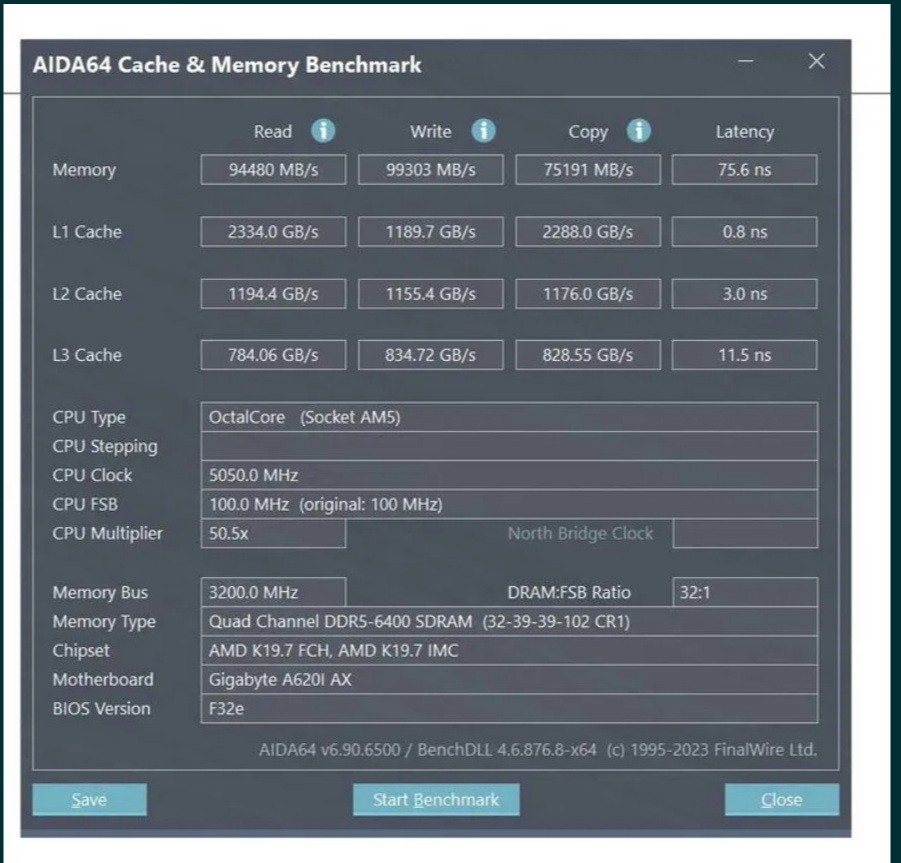Click the AIDA64 Cache & Memory Benchmark title

(x=228, y=65)
